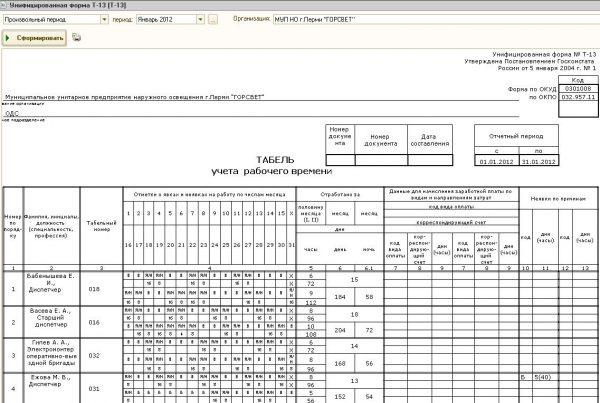Select the ТАБЕЛЬ heading text
The image size is (600, 403).
275,160
